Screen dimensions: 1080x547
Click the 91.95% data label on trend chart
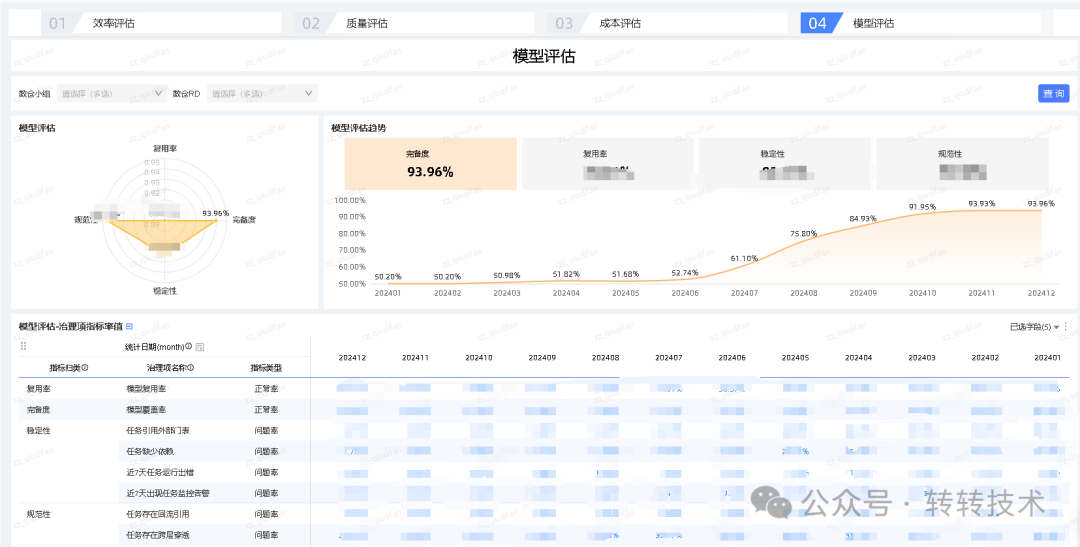[922, 207]
